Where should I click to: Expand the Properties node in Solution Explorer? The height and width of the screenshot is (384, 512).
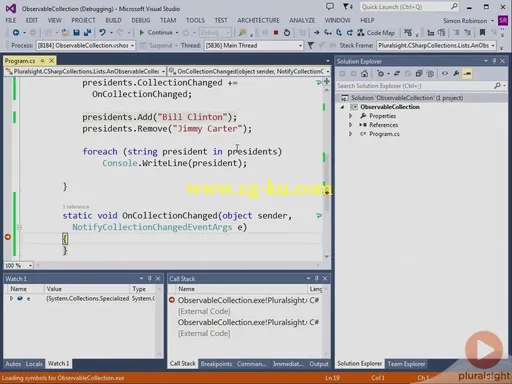[351, 116]
